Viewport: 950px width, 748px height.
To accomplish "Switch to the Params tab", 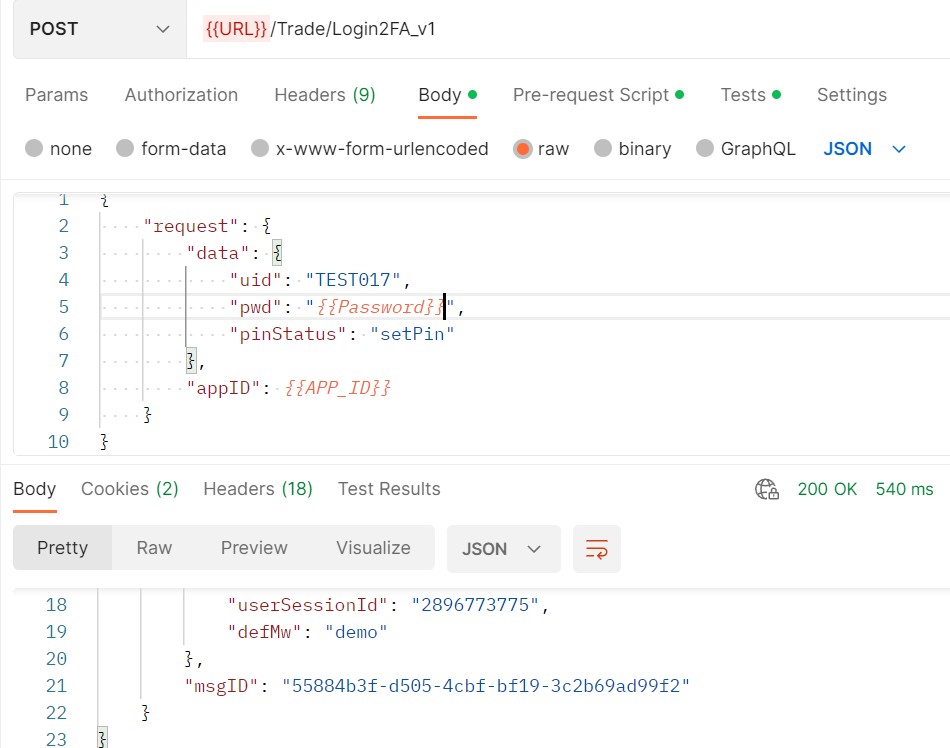I will pyautogui.click(x=56, y=95).
